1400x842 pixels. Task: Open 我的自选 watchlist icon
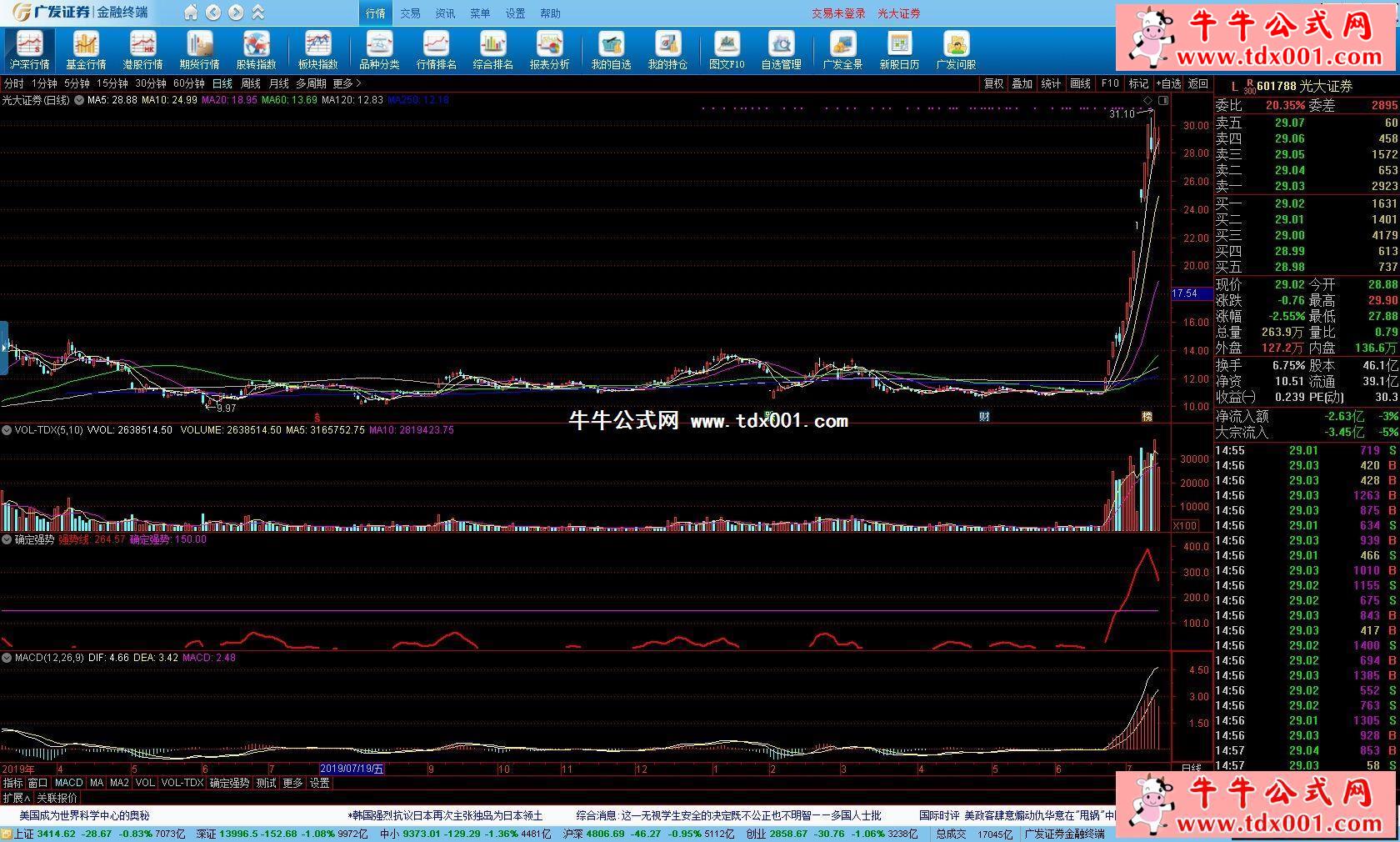[611, 50]
